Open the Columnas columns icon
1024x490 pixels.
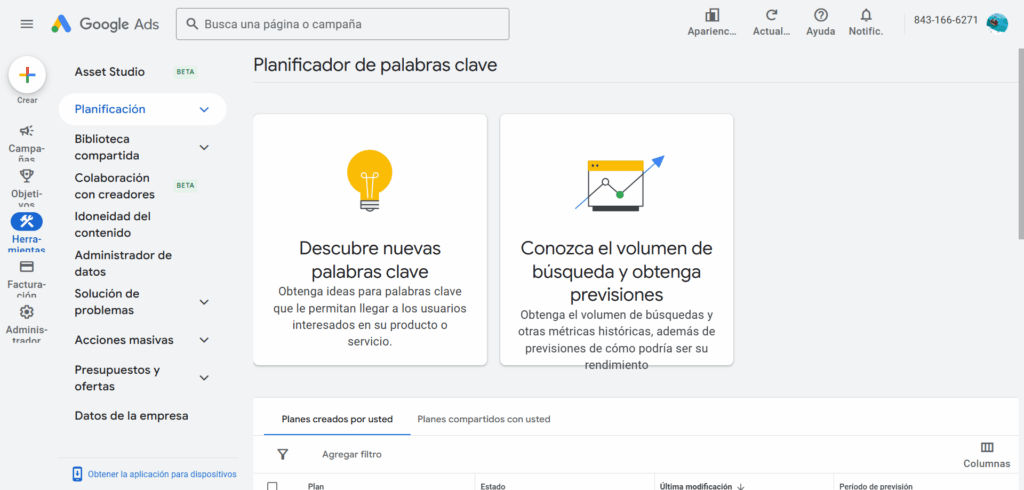pos(987,448)
